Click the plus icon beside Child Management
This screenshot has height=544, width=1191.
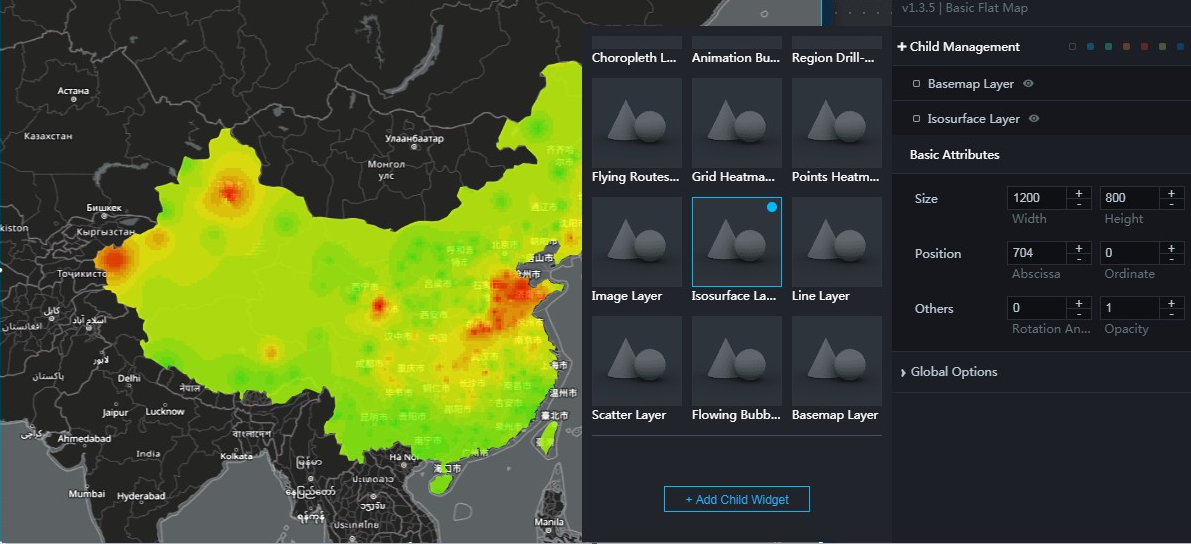[902, 47]
